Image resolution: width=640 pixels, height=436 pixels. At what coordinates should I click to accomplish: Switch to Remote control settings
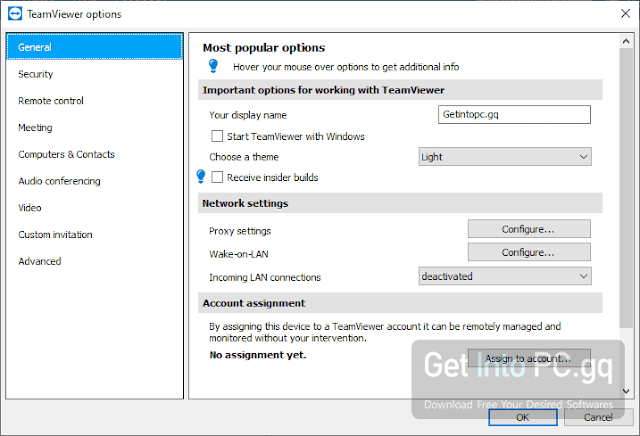click(x=95, y=101)
